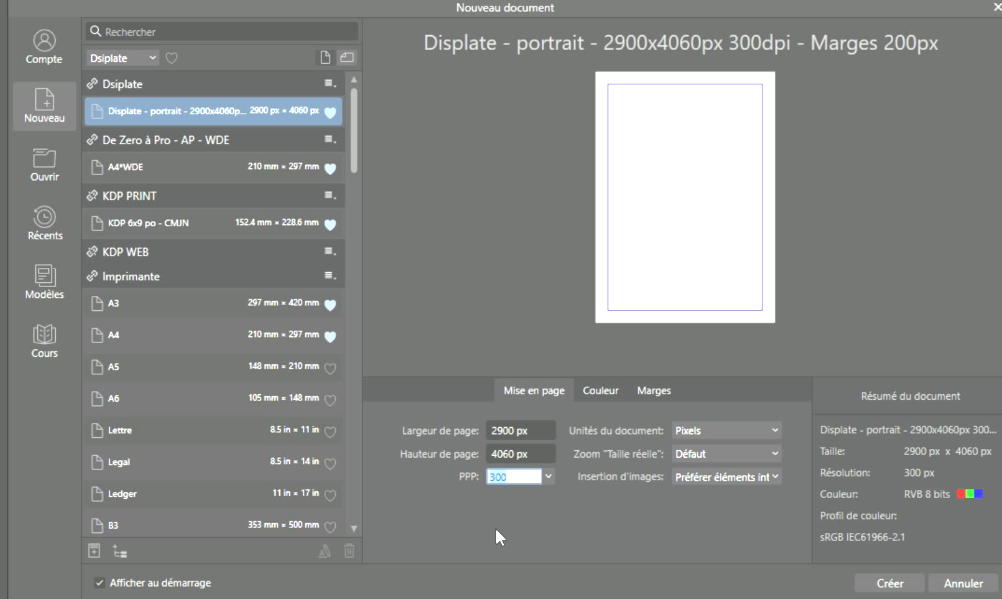Open the Récents documents section
The image size is (1002, 599).
(44, 223)
